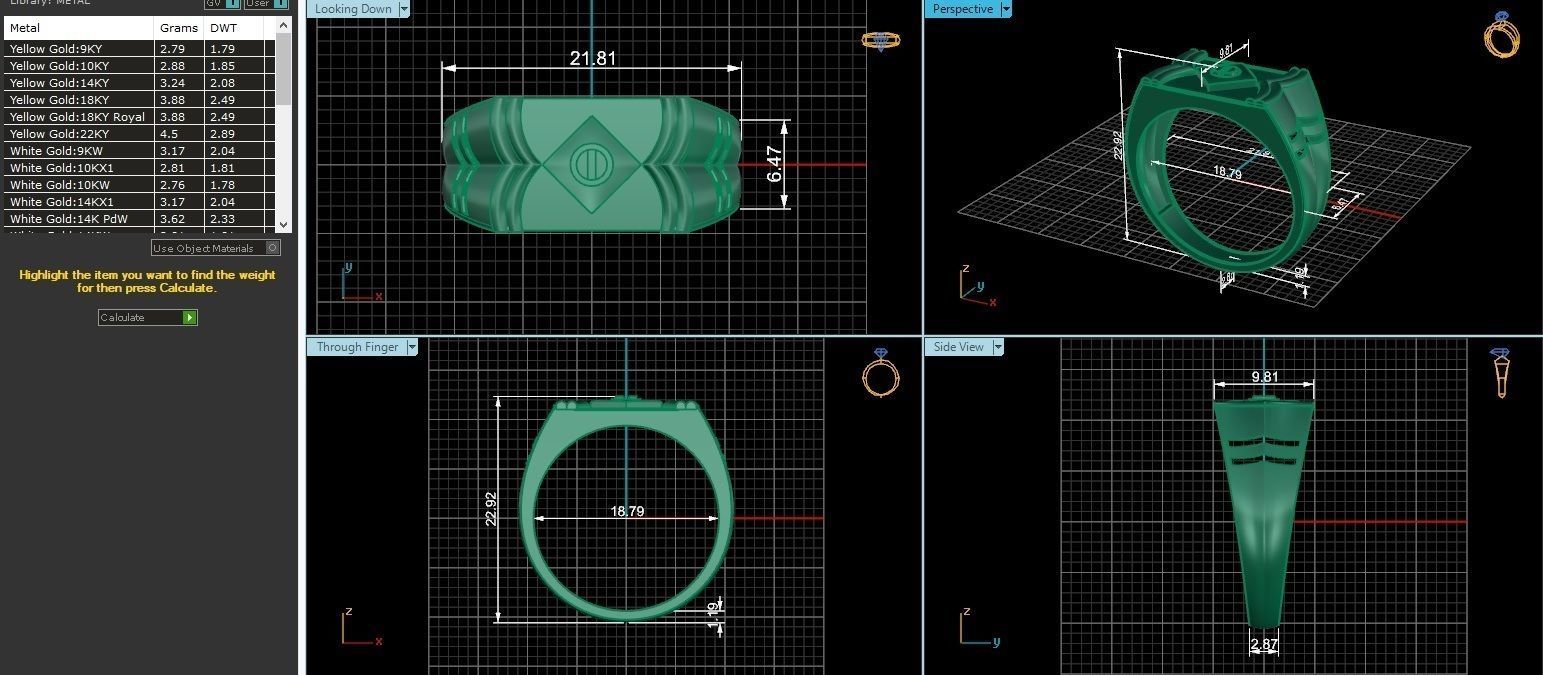The image size is (1543, 675).
Task: Click the green arrow on Calculate
Action: coord(190,317)
